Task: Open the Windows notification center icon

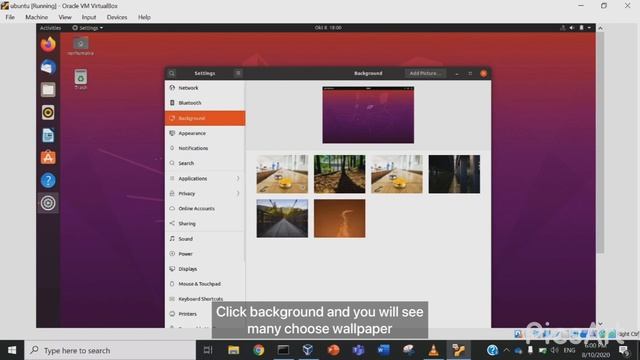Action: 624,350
